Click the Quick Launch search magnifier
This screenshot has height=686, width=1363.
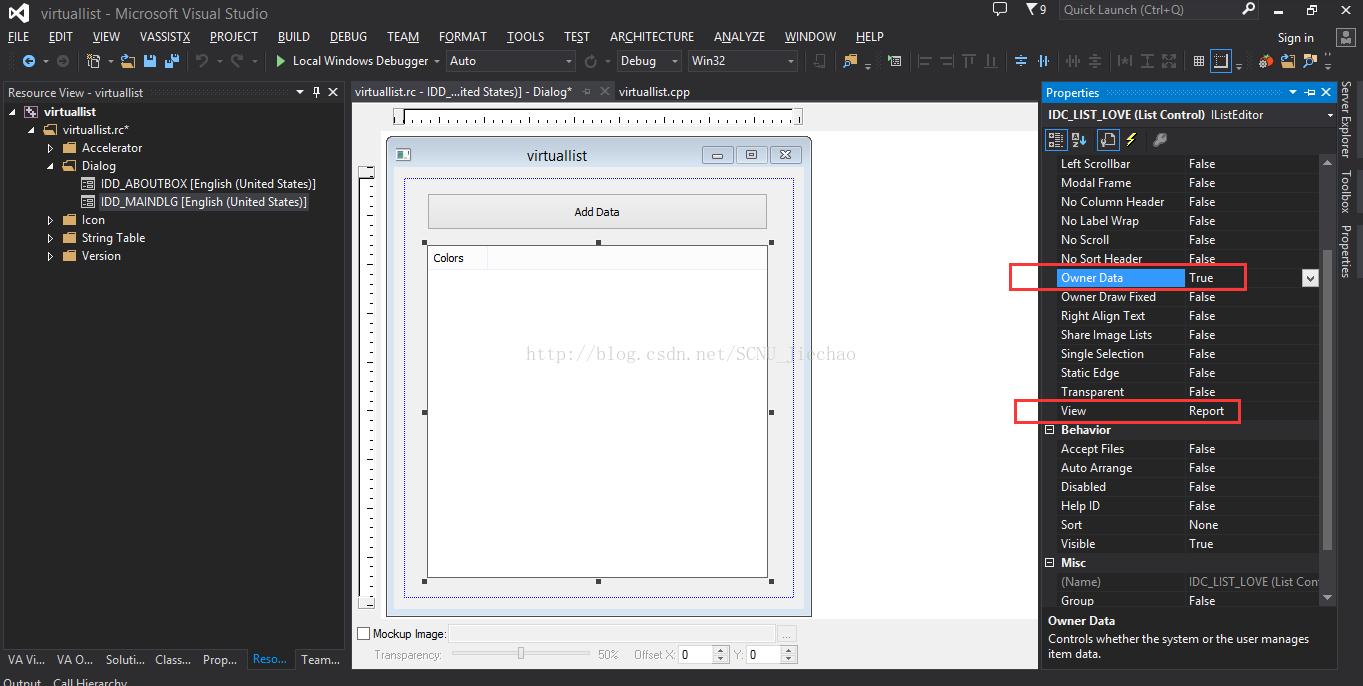pos(1248,9)
